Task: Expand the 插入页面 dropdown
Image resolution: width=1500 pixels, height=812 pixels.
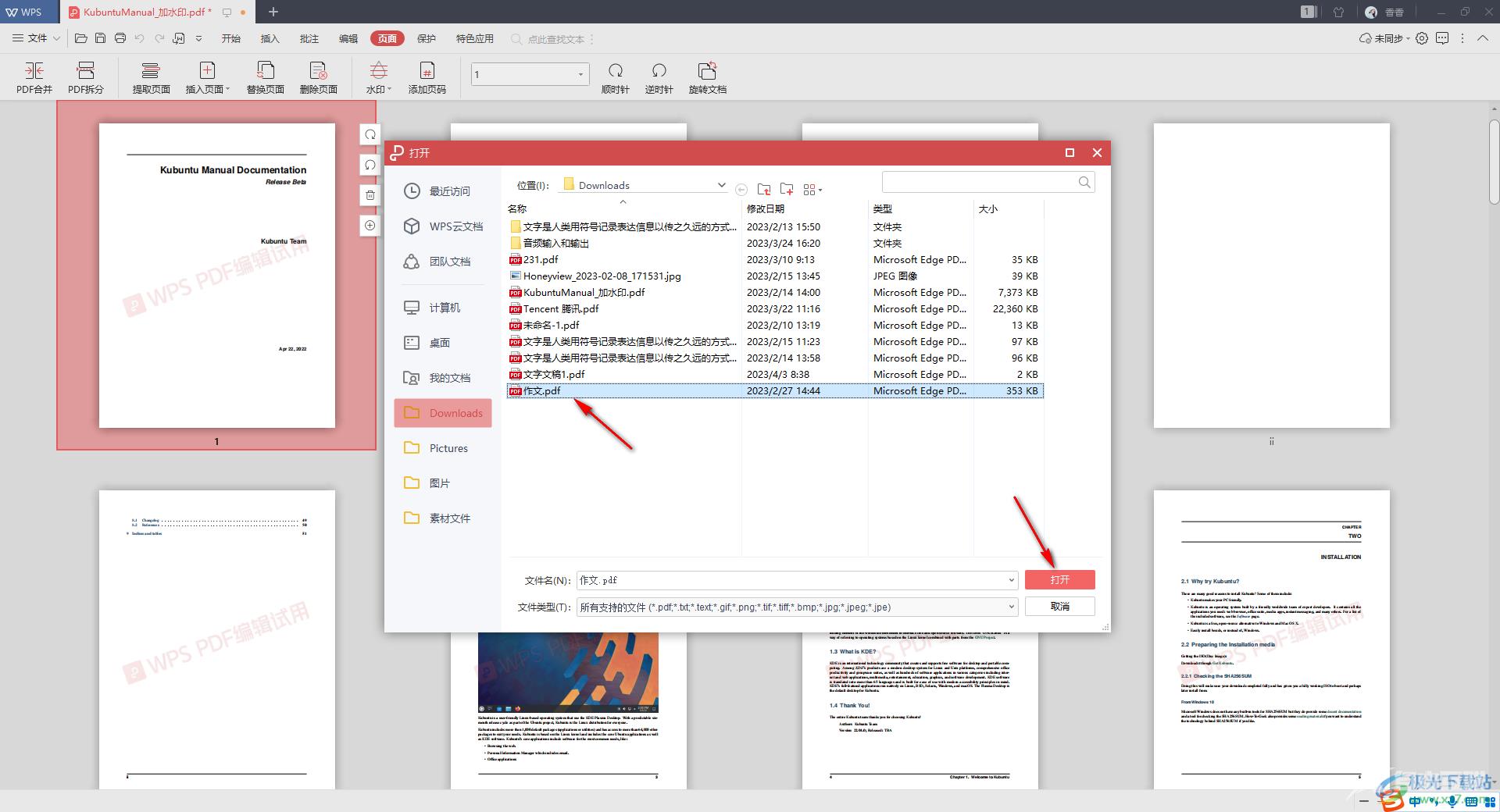Action: coord(227,90)
